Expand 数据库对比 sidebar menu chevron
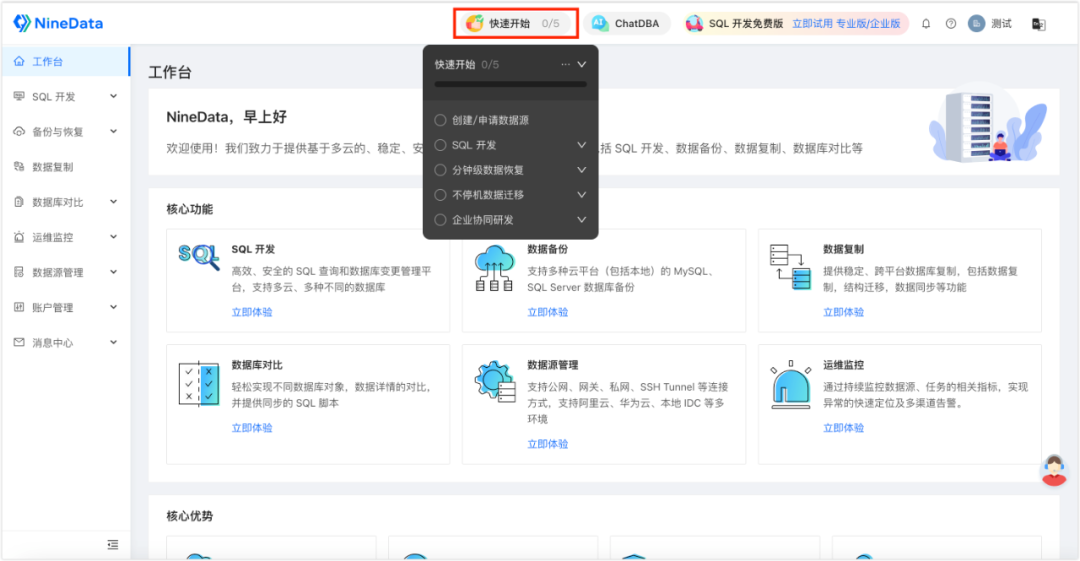1080x561 pixels. click(x=114, y=202)
